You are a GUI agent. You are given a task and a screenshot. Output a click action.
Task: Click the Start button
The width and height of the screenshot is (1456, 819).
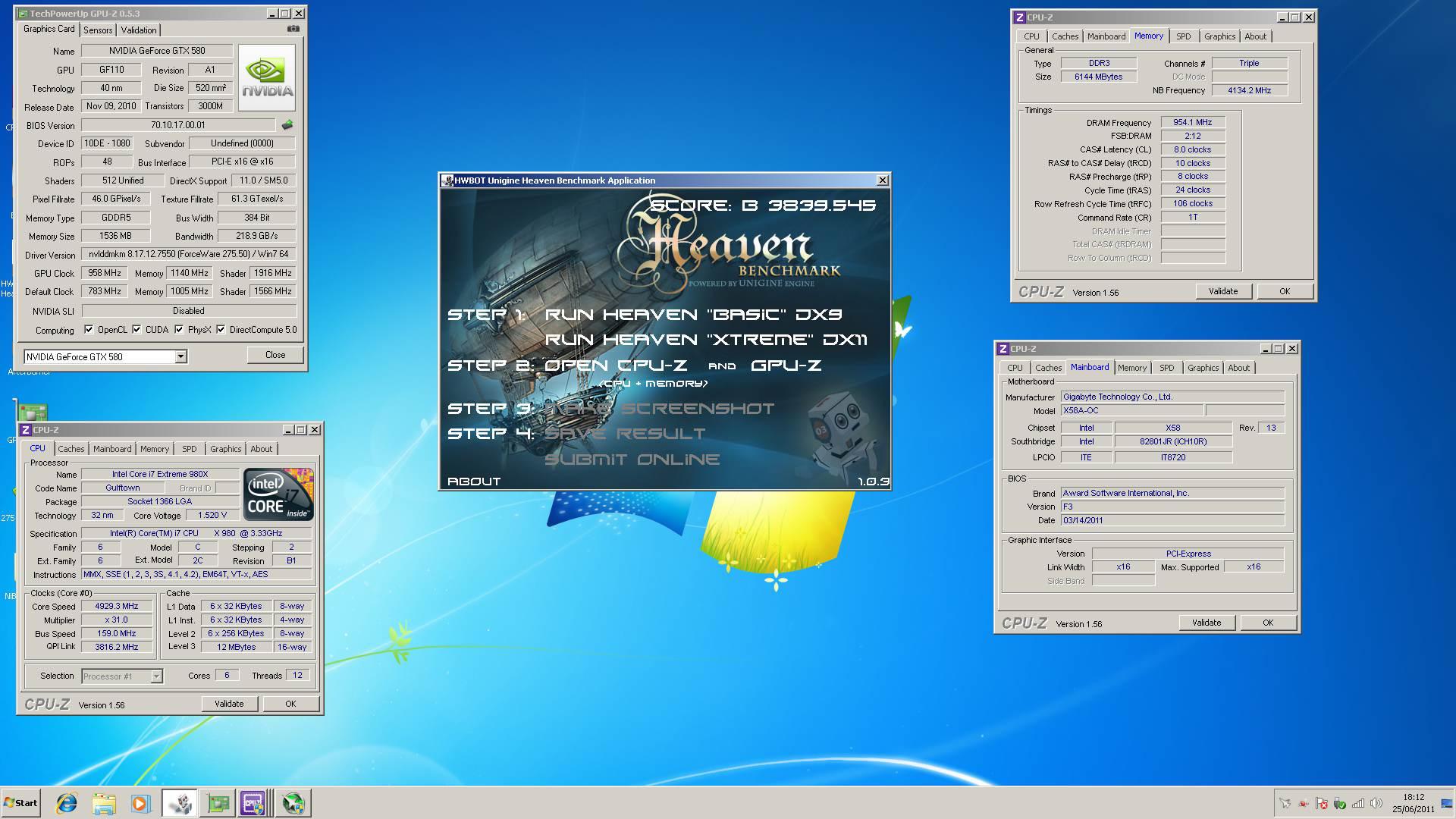[x=20, y=803]
